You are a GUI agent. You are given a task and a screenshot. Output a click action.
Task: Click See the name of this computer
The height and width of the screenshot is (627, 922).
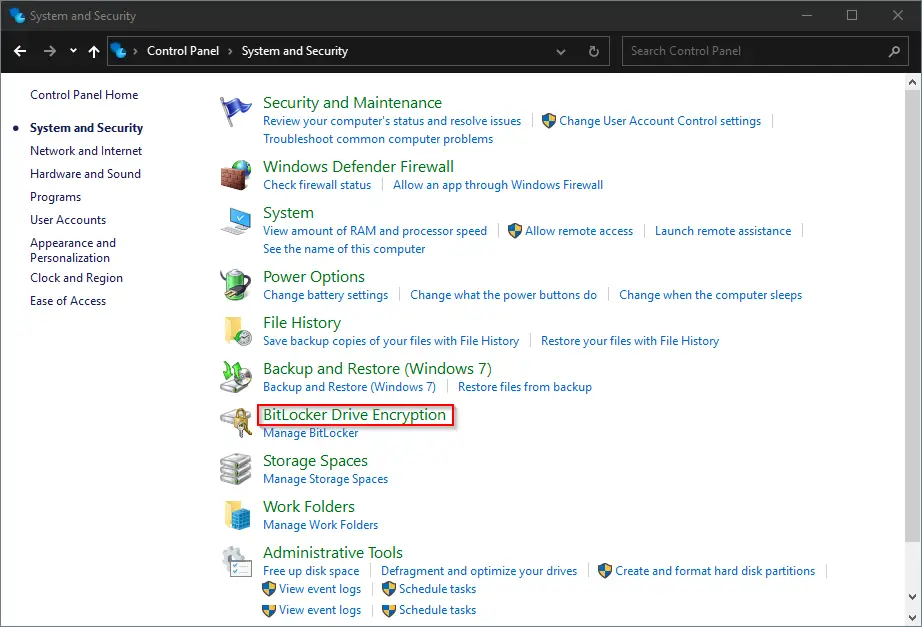coord(344,249)
